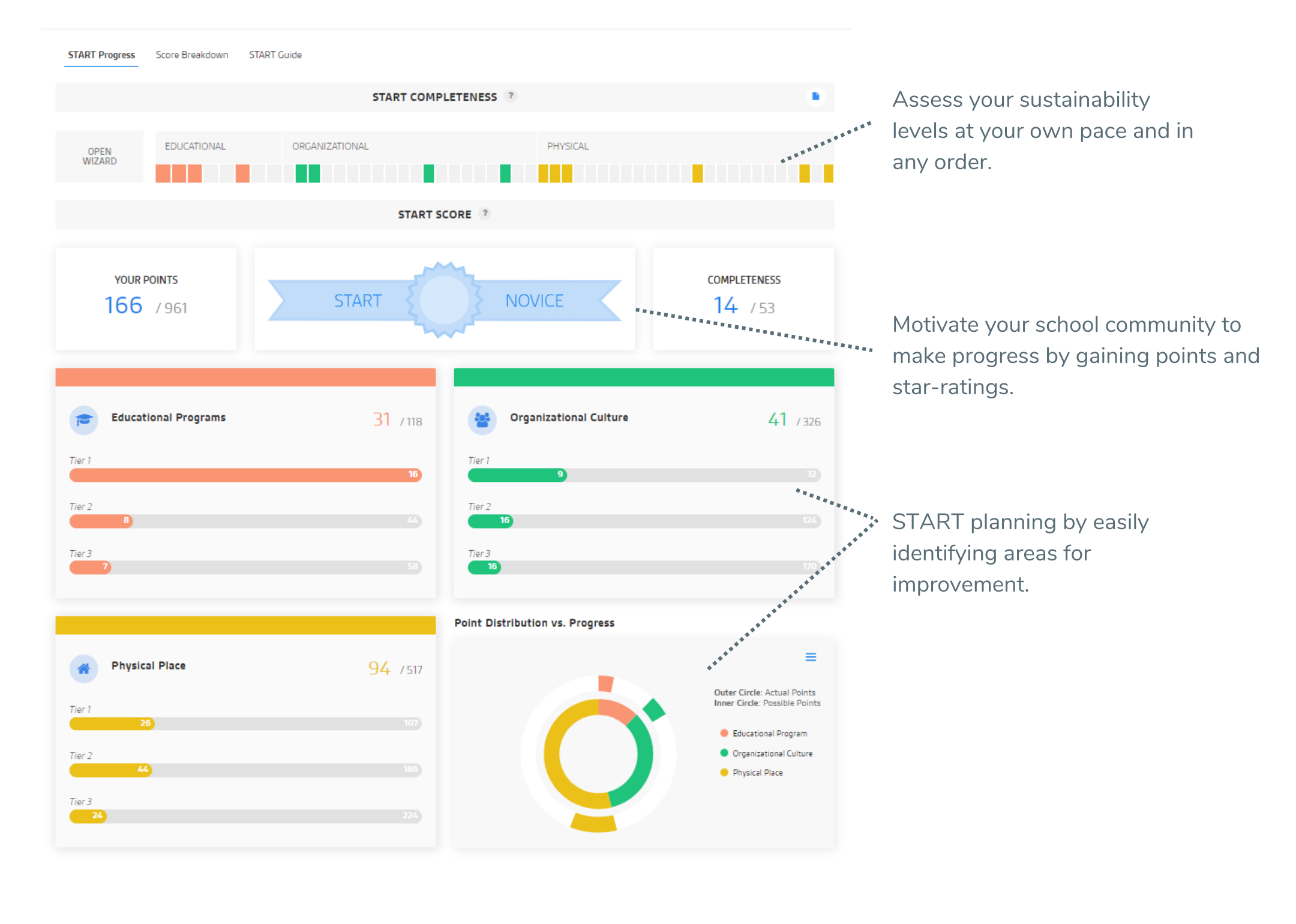Image resolution: width=1296 pixels, height=924 pixels.
Task: Click the Educational Programs card title
Action: 169,417
